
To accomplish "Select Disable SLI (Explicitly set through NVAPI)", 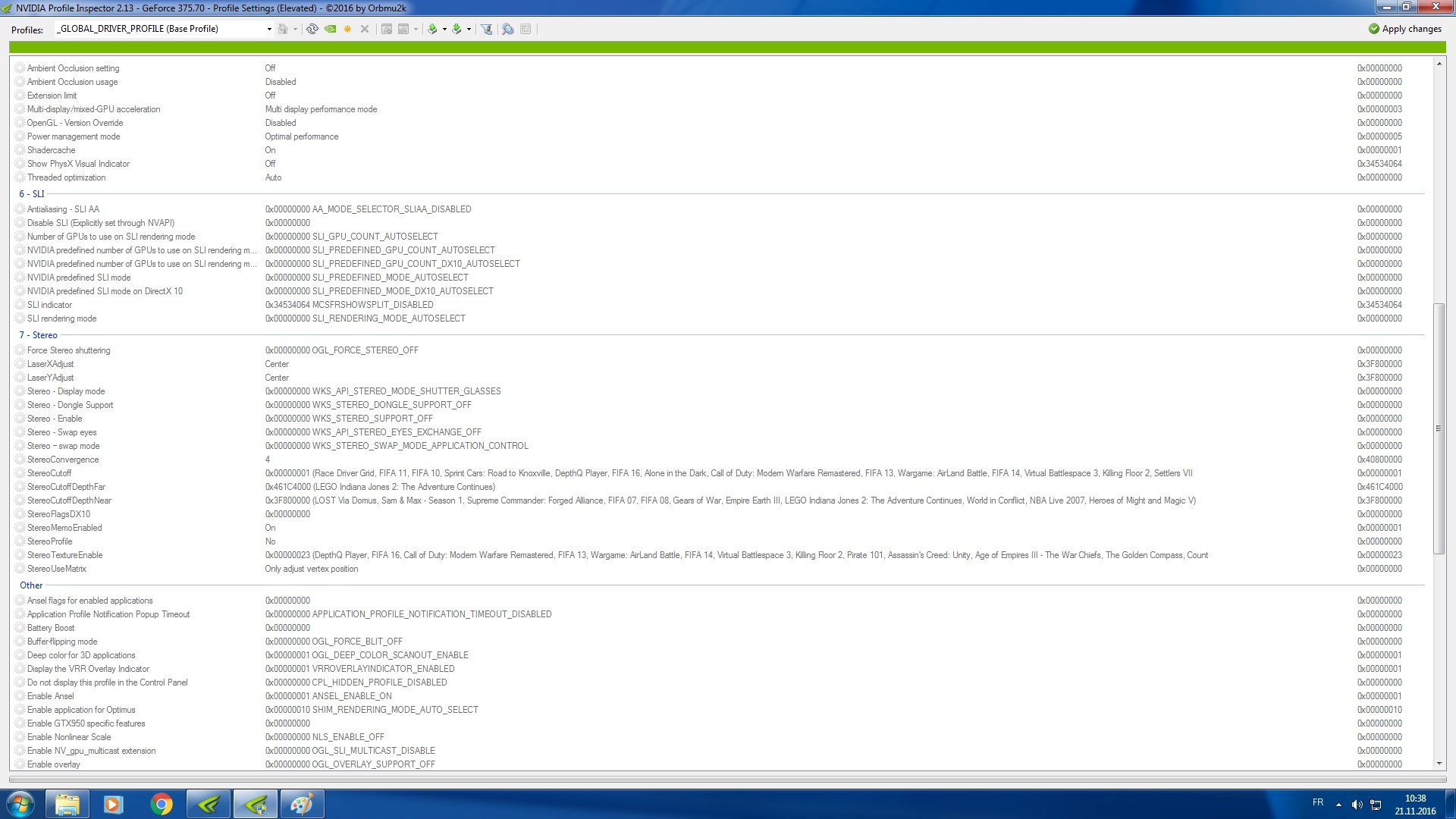I will coord(719,223).
